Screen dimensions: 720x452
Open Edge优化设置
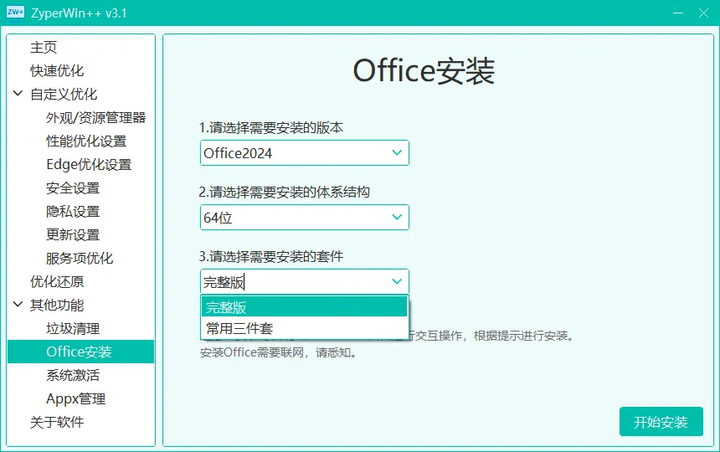pos(89,164)
